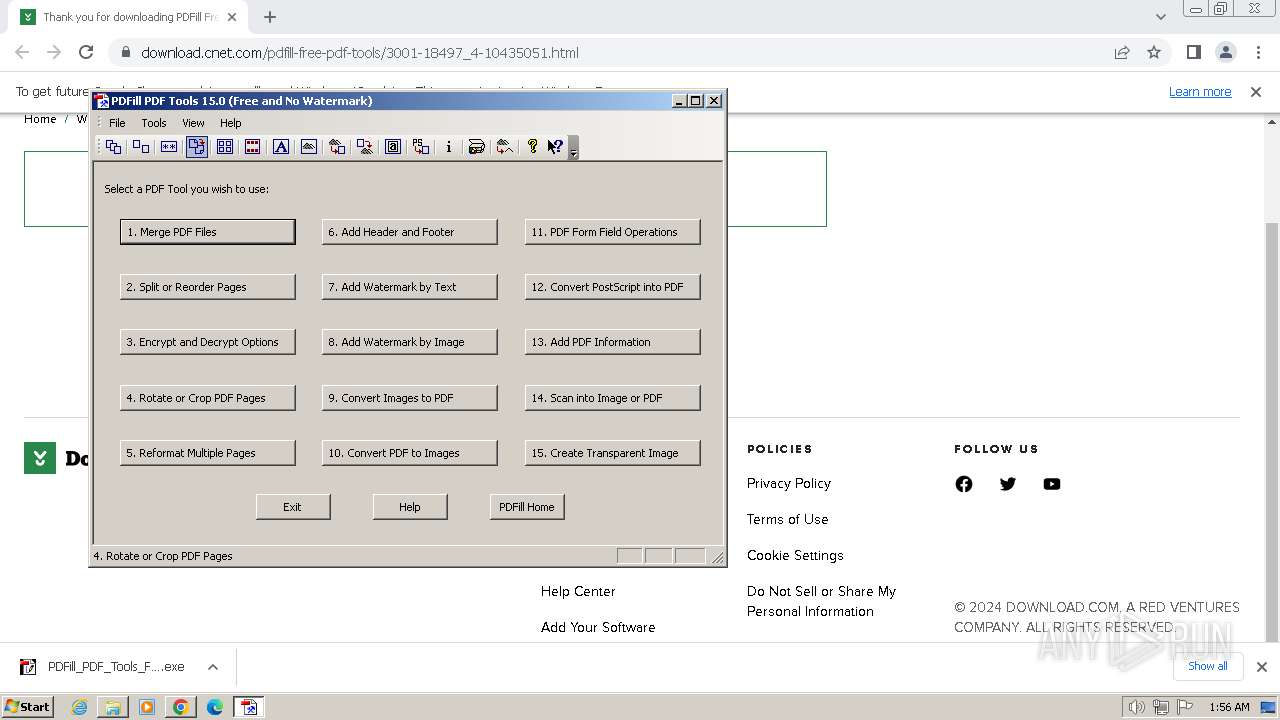
Task: Click the Help button at dialog bottom
Action: point(410,507)
